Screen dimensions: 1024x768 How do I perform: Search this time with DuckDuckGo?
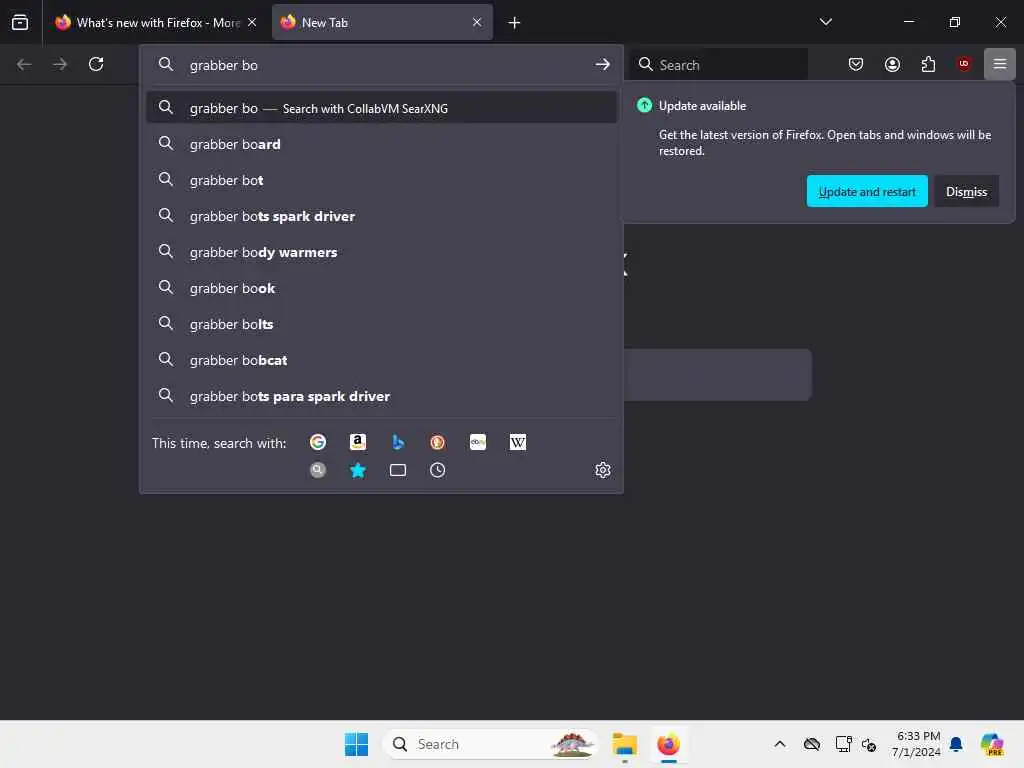point(438,442)
